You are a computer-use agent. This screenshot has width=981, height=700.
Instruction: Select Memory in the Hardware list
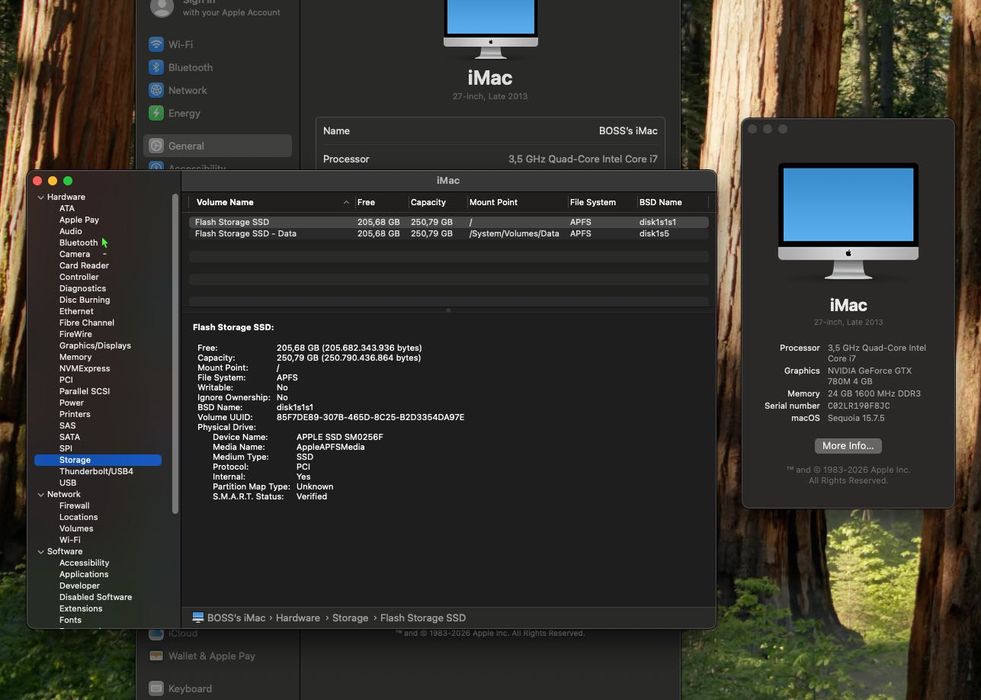[x=75, y=357]
